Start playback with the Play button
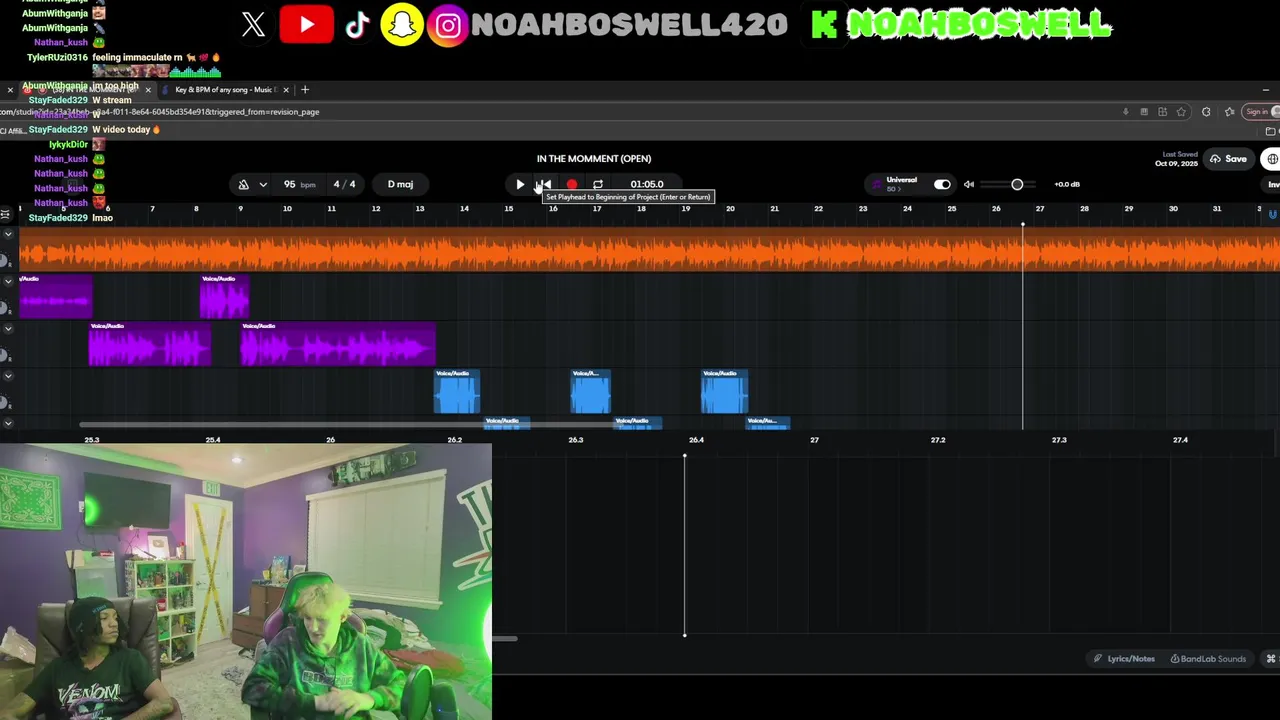1280x720 pixels. [520, 184]
